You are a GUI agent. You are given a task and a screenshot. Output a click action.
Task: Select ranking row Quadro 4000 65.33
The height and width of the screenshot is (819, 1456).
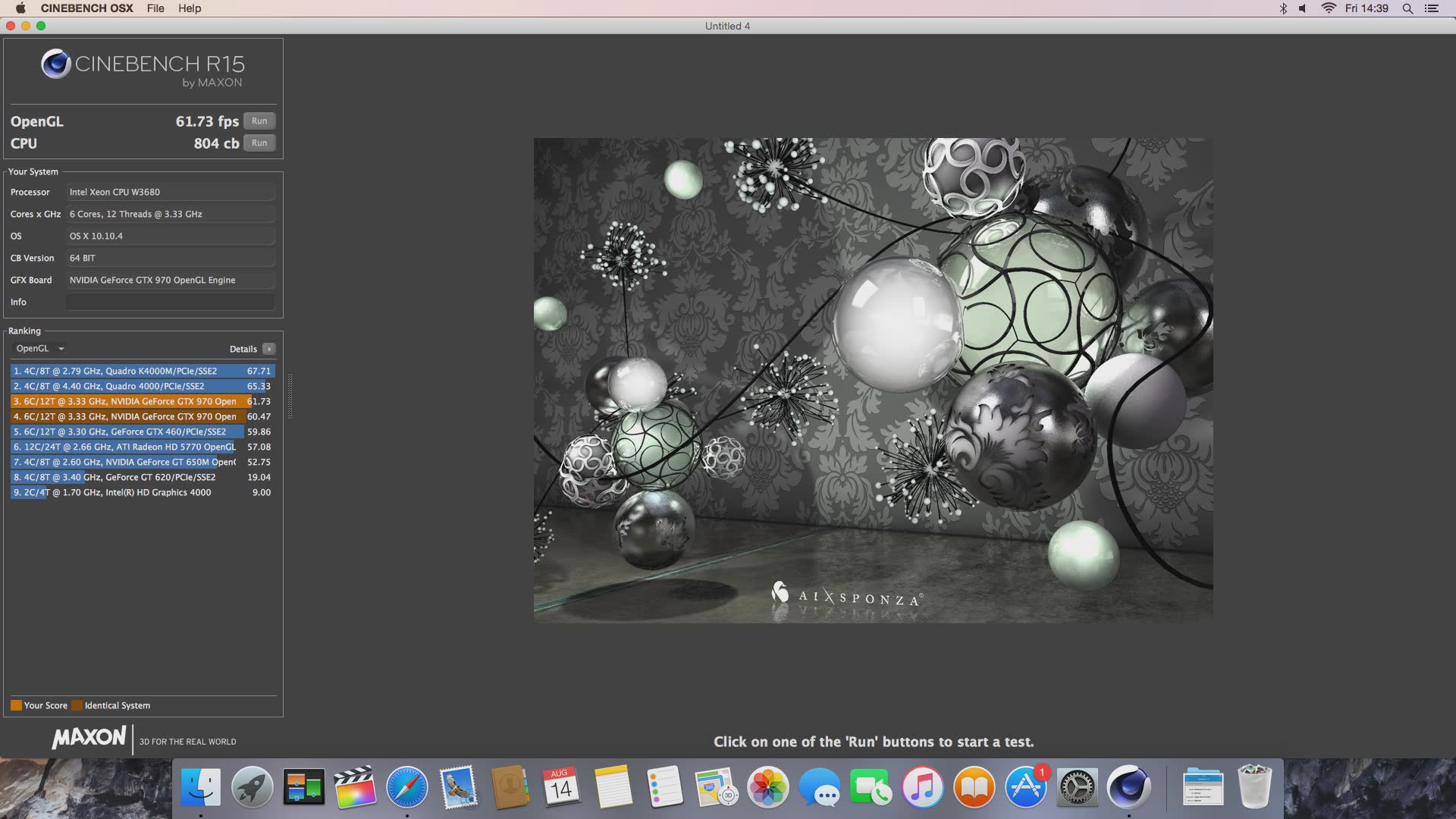coord(143,386)
